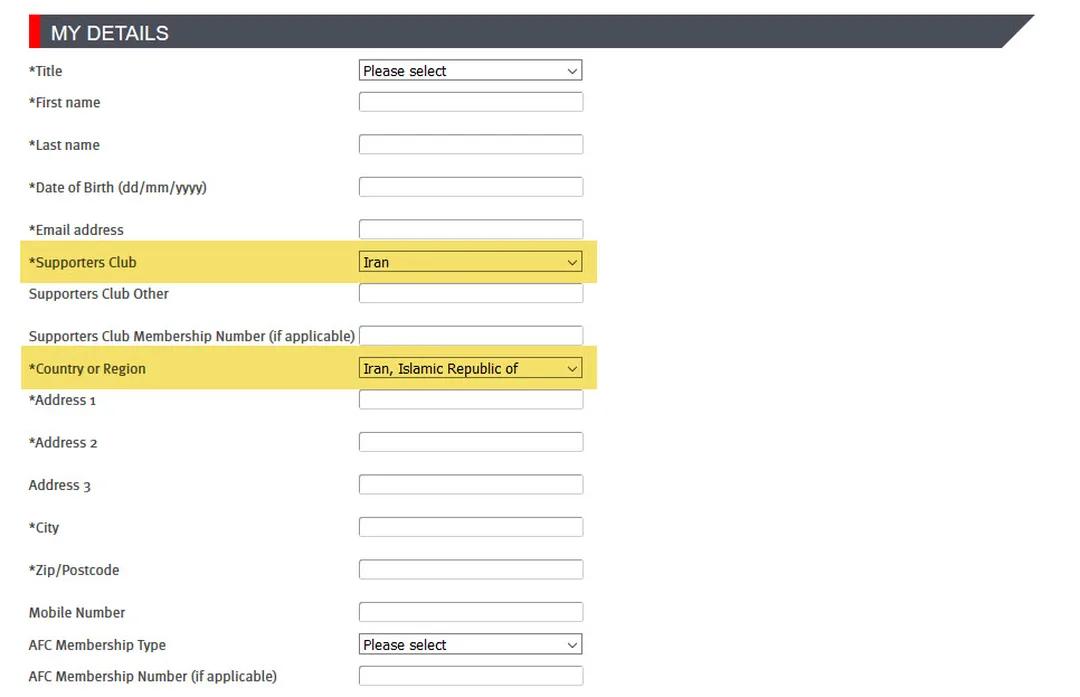This screenshot has height=697, width=1080.
Task: Open the AFC Membership Type dropdown
Action: click(470, 644)
